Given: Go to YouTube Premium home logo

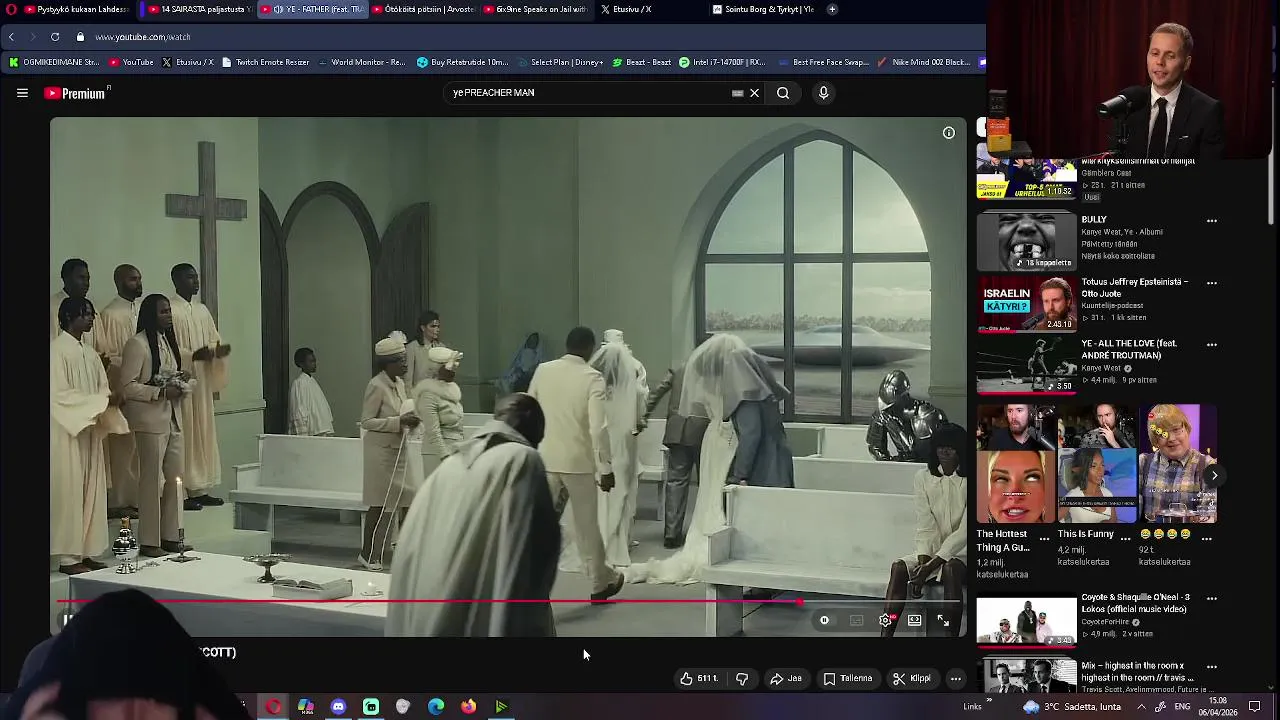Looking at the screenshot, I should tap(77, 93).
